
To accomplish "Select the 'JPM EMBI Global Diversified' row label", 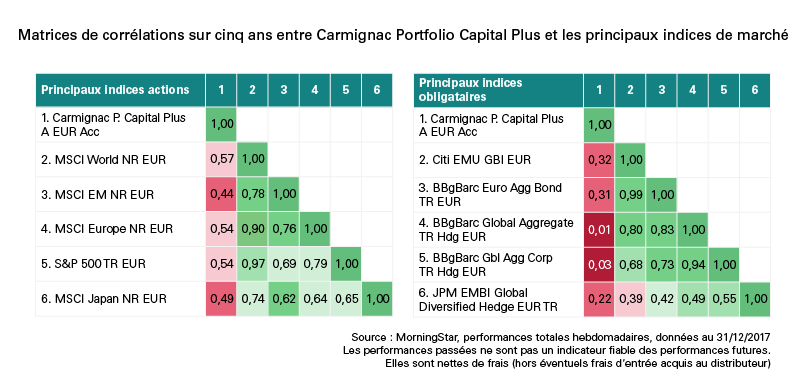I will [488, 300].
